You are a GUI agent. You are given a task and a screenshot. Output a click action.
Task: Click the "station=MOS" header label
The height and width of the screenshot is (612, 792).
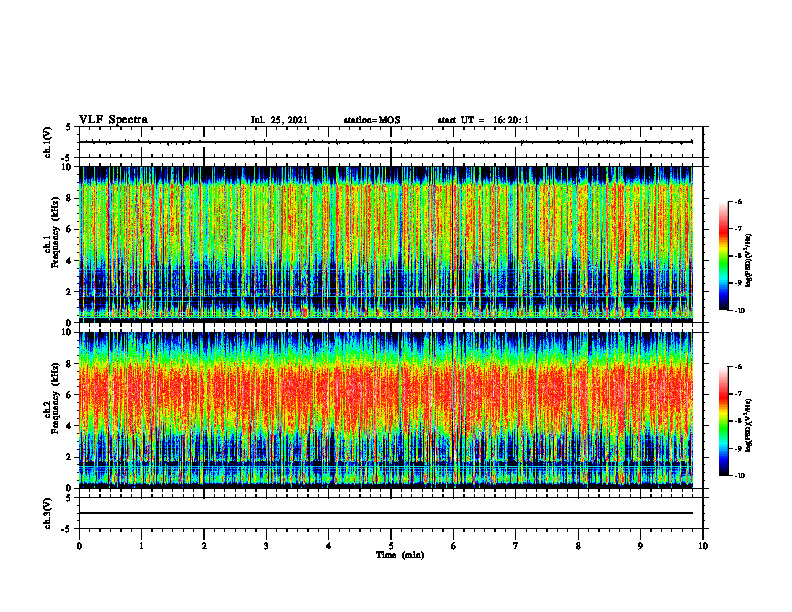click(x=372, y=120)
